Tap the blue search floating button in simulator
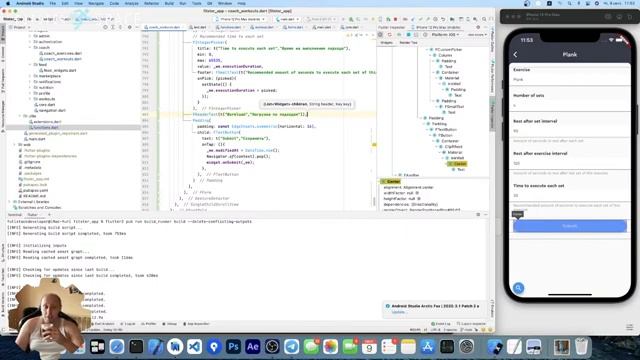The width and height of the screenshot is (640, 360). pos(518,288)
